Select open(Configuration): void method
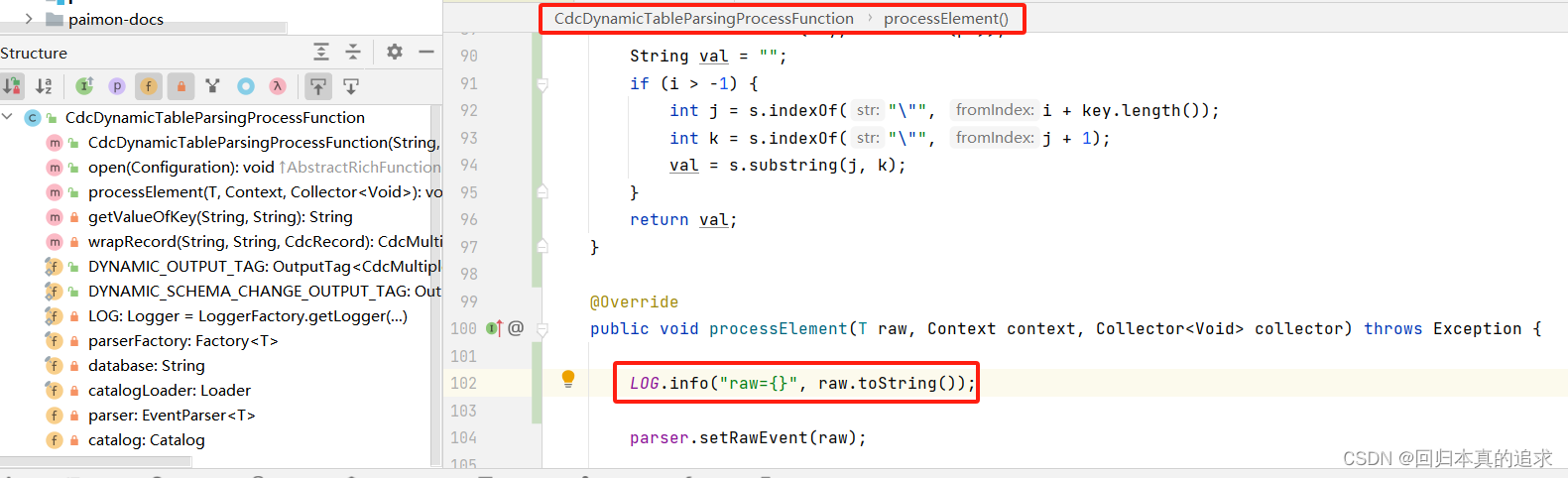 click(x=181, y=167)
